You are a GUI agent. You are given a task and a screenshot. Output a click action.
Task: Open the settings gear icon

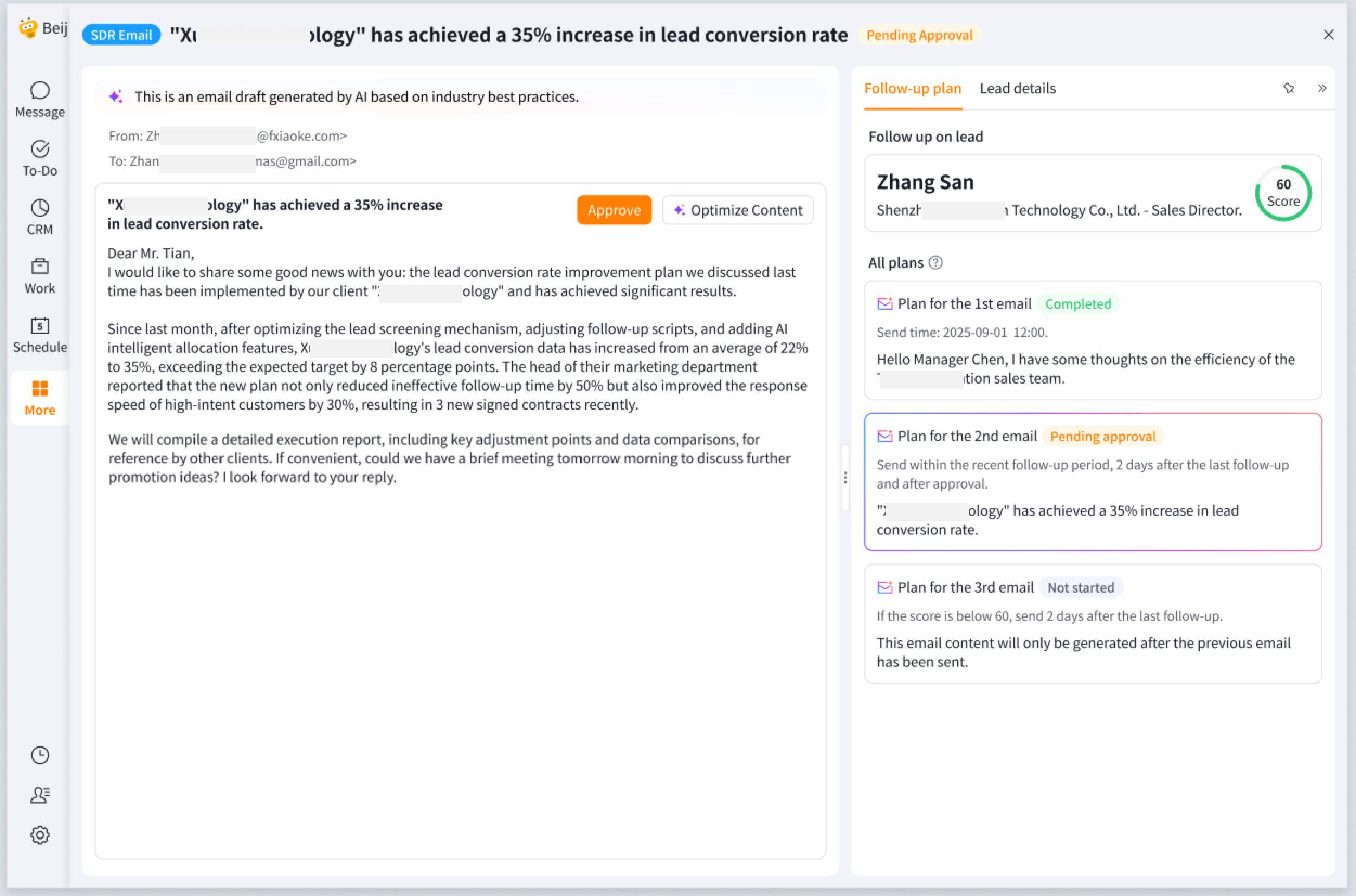click(x=40, y=835)
